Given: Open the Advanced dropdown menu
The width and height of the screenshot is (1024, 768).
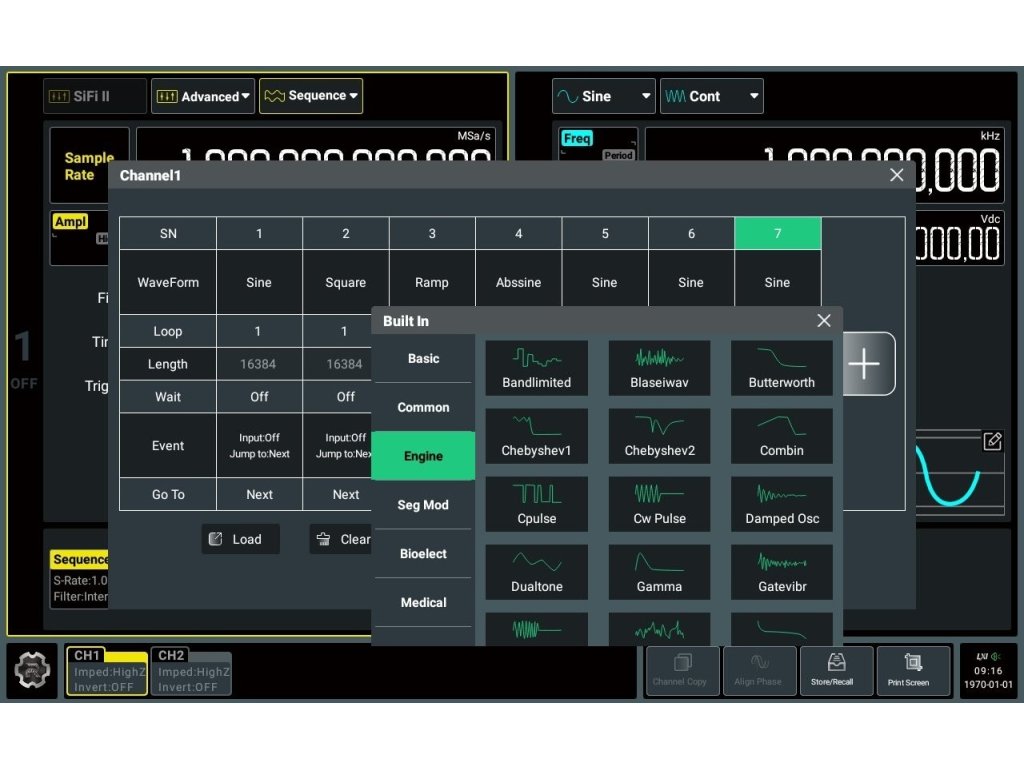Looking at the screenshot, I should pyautogui.click(x=202, y=96).
